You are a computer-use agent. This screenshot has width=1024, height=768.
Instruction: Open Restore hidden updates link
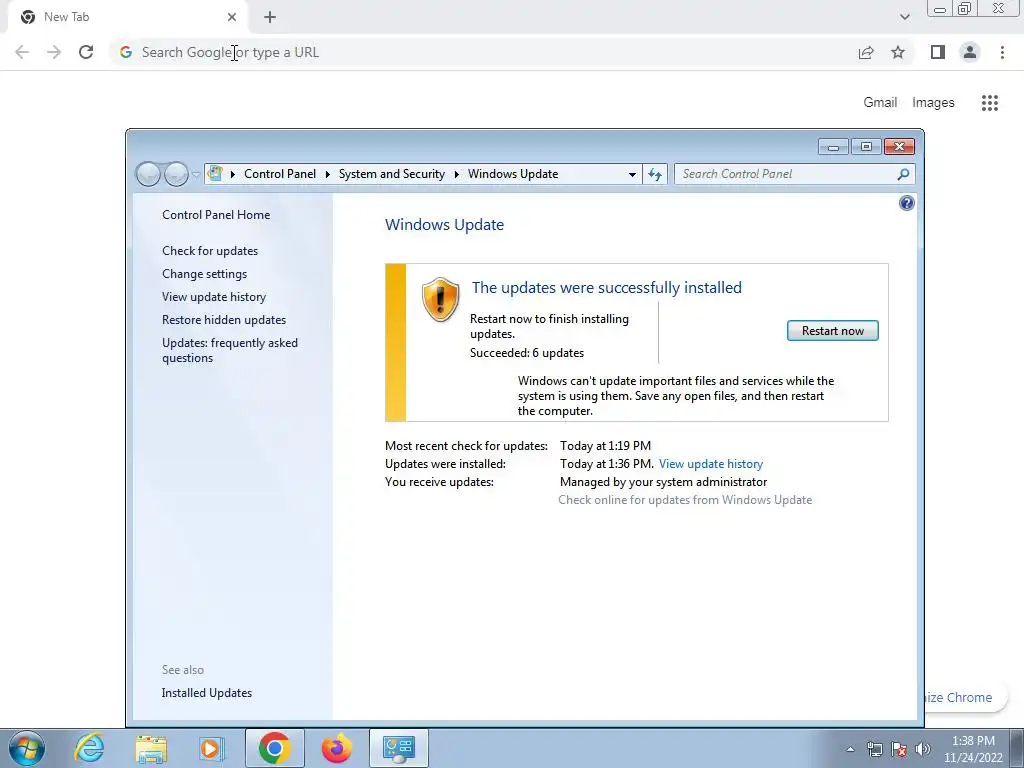(x=224, y=320)
